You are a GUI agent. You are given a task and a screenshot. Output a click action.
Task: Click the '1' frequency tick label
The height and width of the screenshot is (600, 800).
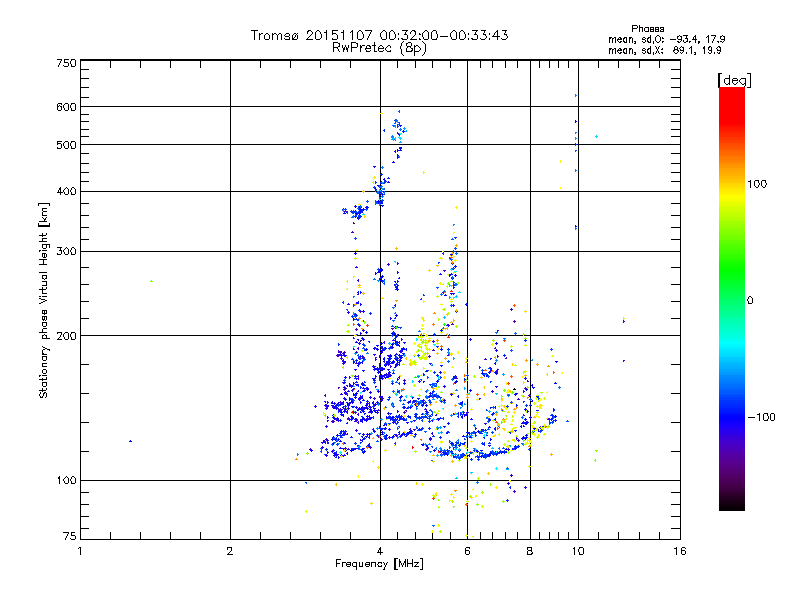point(80,551)
